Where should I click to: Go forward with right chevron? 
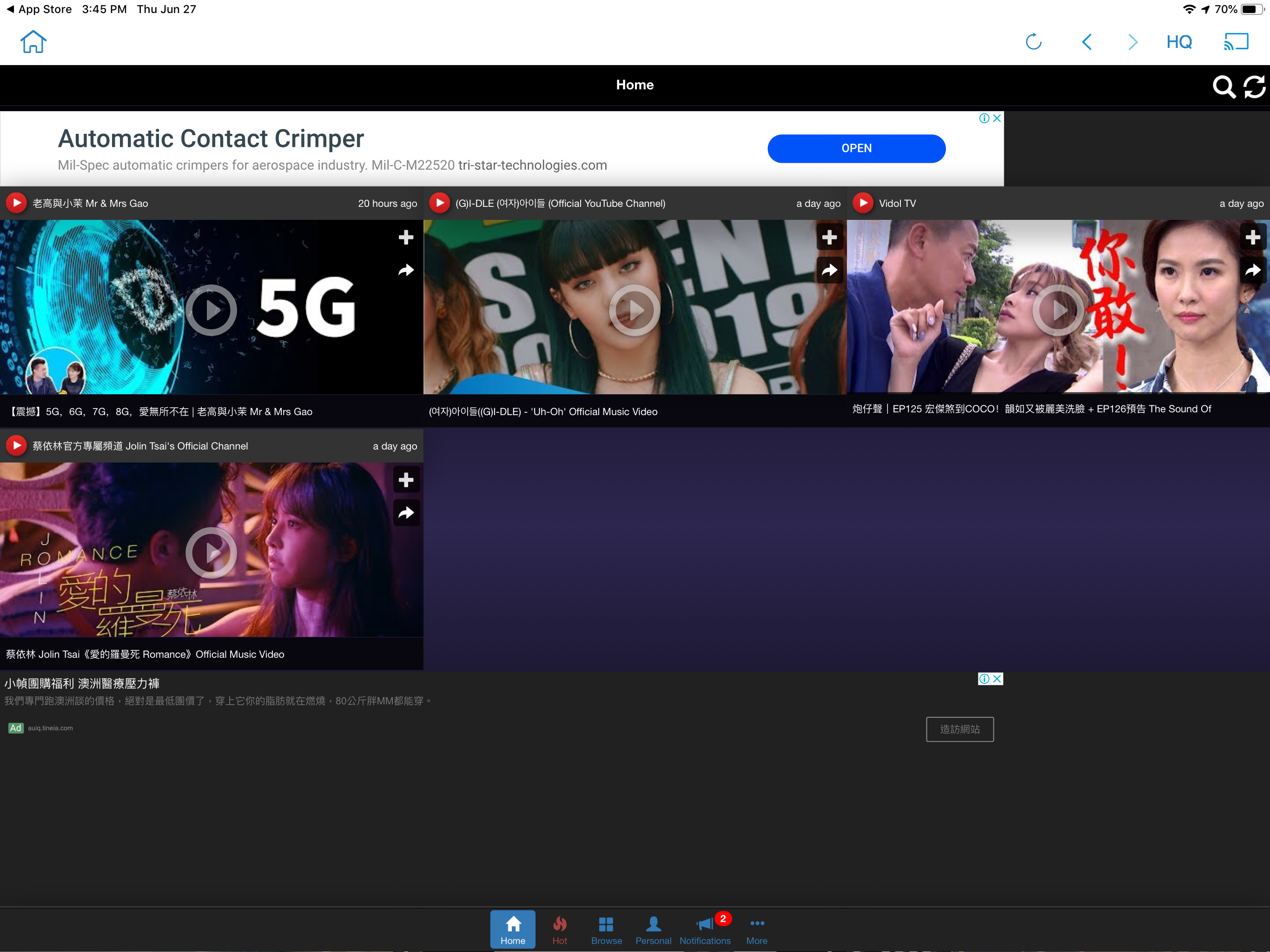pyautogui.click(x=1132, y=42)
